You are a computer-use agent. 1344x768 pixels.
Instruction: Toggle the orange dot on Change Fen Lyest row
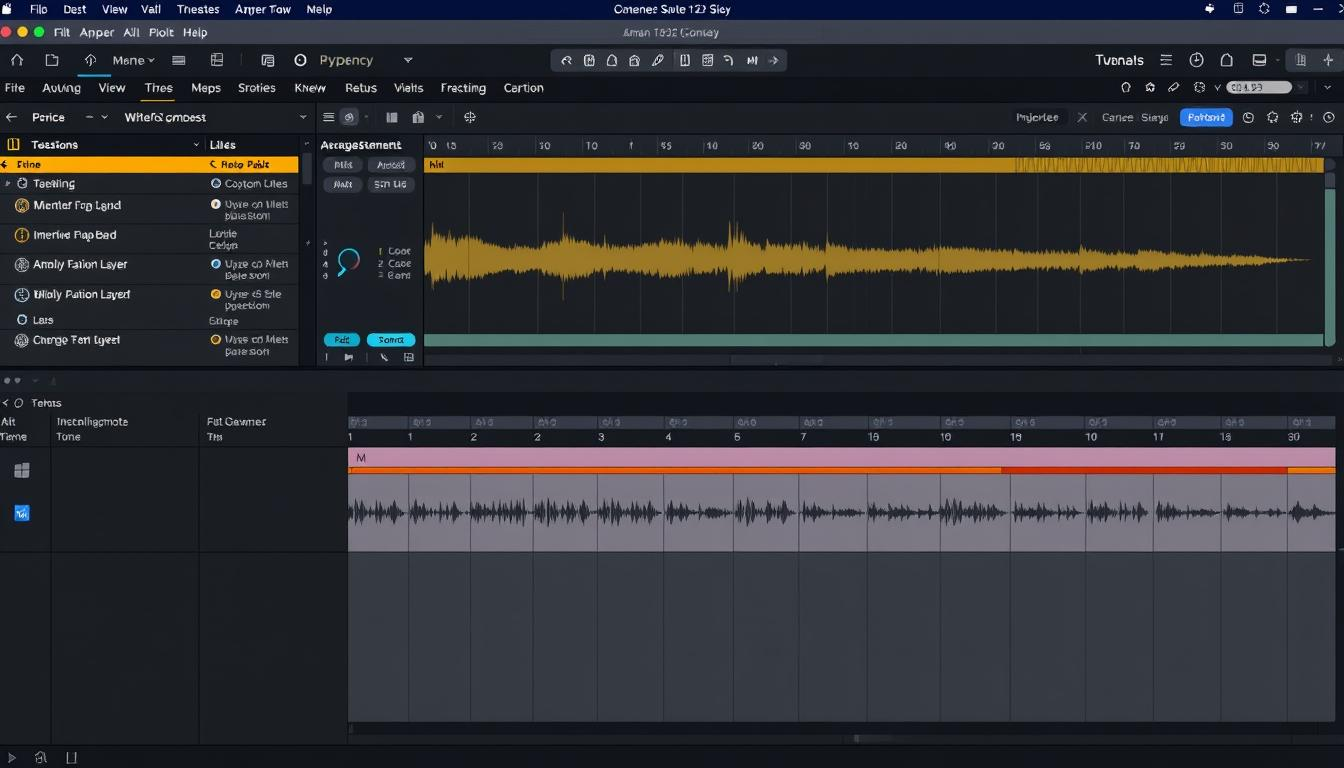tap(216, 340)
